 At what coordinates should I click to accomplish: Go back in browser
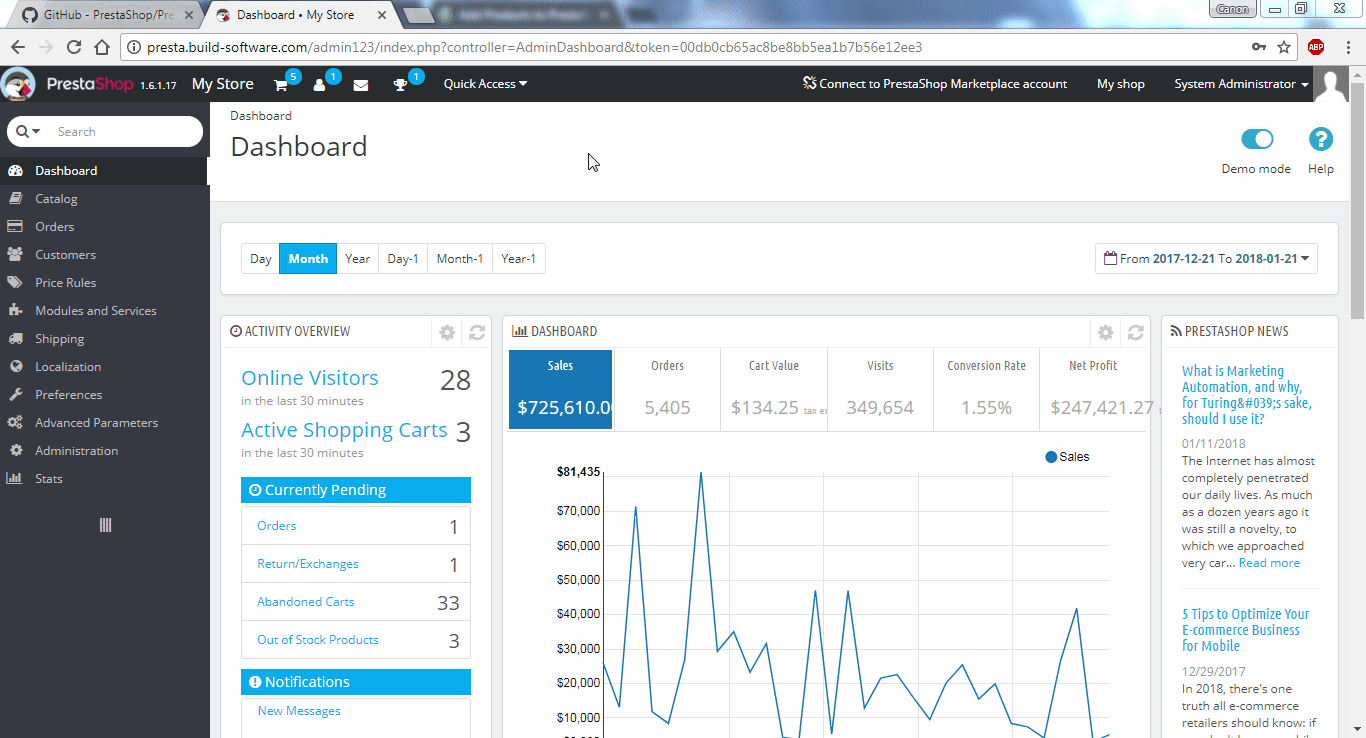(17, 47)
